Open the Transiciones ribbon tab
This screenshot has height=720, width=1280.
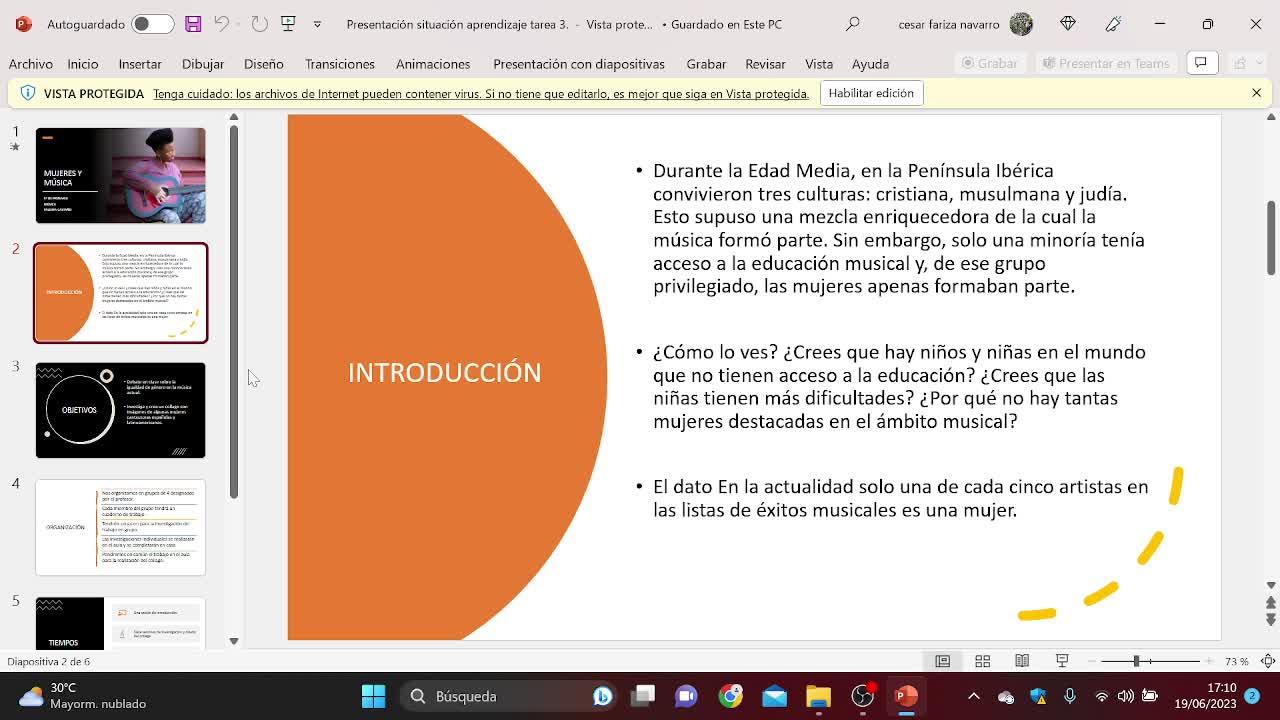[x=339, y=64]
